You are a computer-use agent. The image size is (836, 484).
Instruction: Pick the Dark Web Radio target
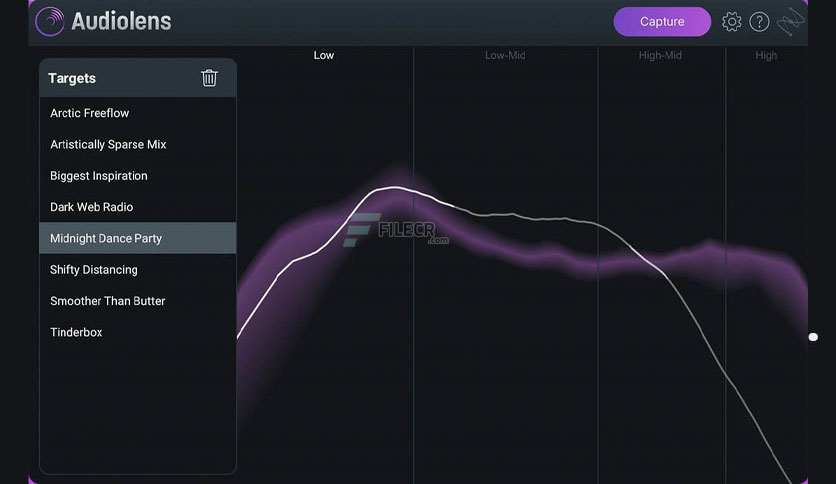click(138, 207)
